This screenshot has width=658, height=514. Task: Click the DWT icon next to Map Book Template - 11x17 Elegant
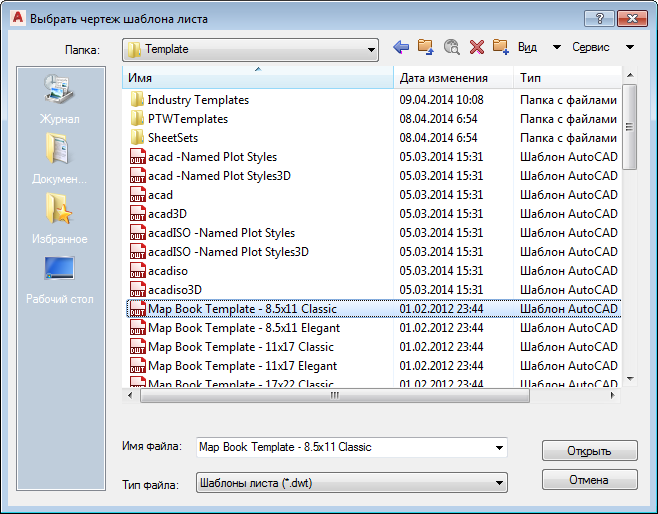coord(138,365)
